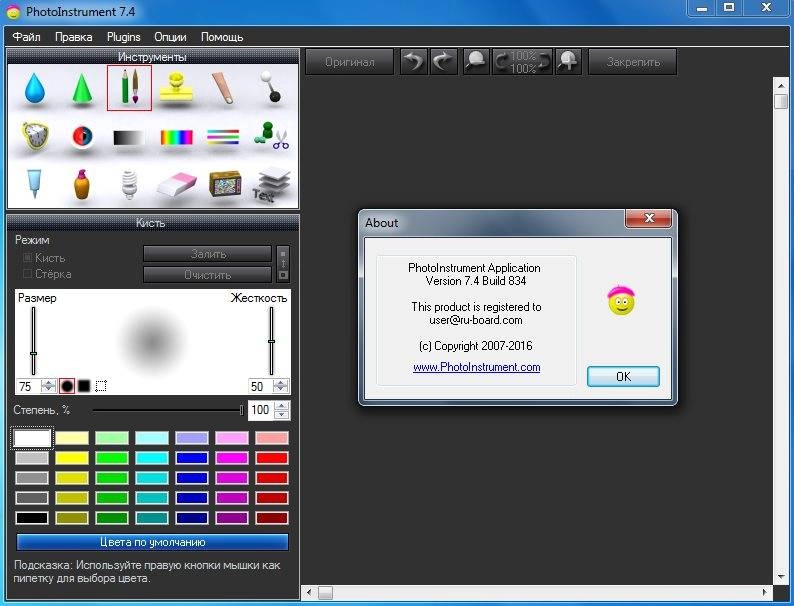This screenshot has height=606, width=794.
Task: Open the www.PhotoInstrument.com link
Action: [477, 367]
